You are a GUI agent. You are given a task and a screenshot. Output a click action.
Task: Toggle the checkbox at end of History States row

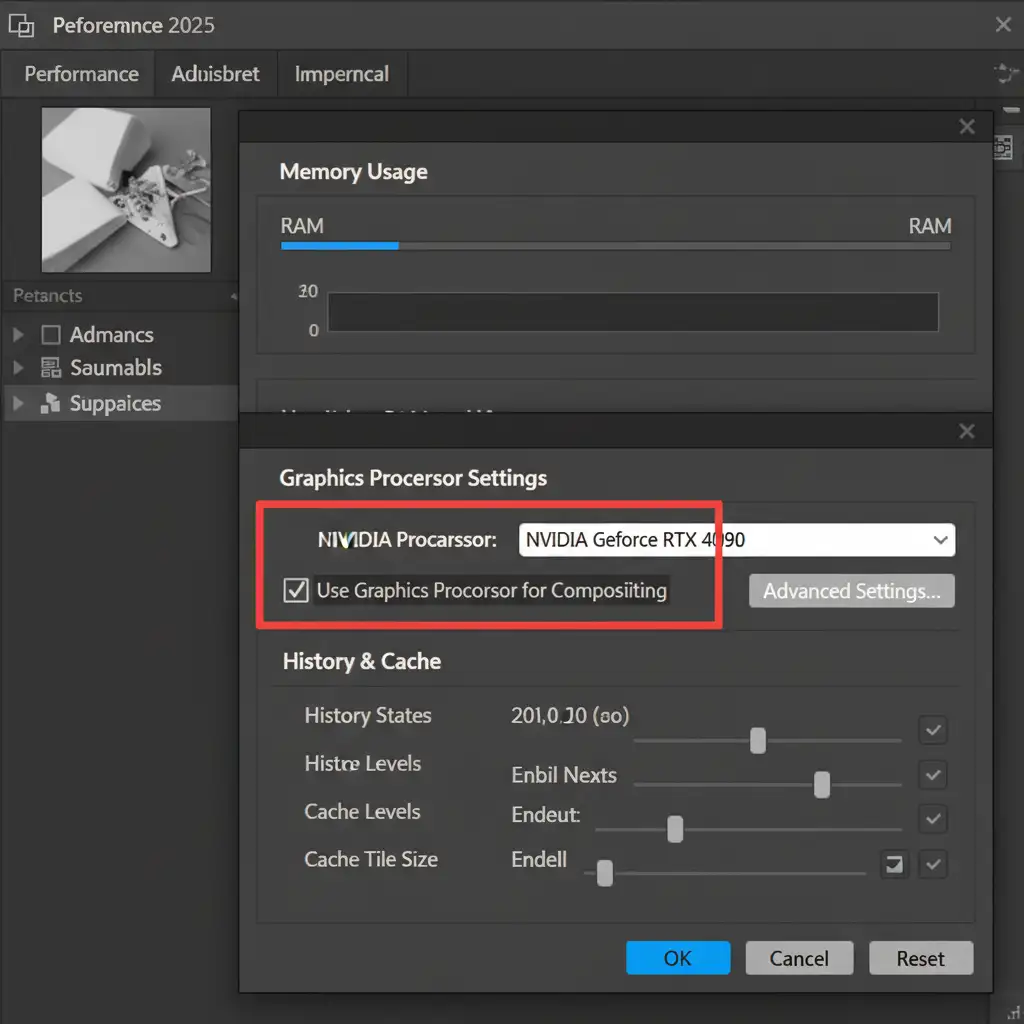point(933,730)
